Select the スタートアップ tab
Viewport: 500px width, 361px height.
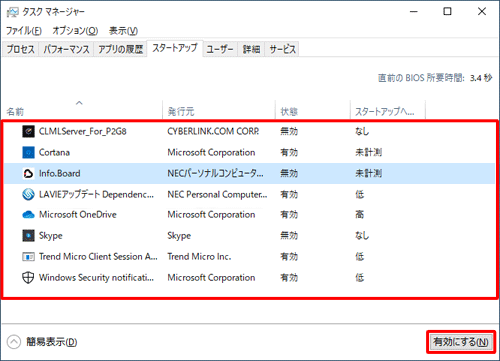(x=175, y=49)
